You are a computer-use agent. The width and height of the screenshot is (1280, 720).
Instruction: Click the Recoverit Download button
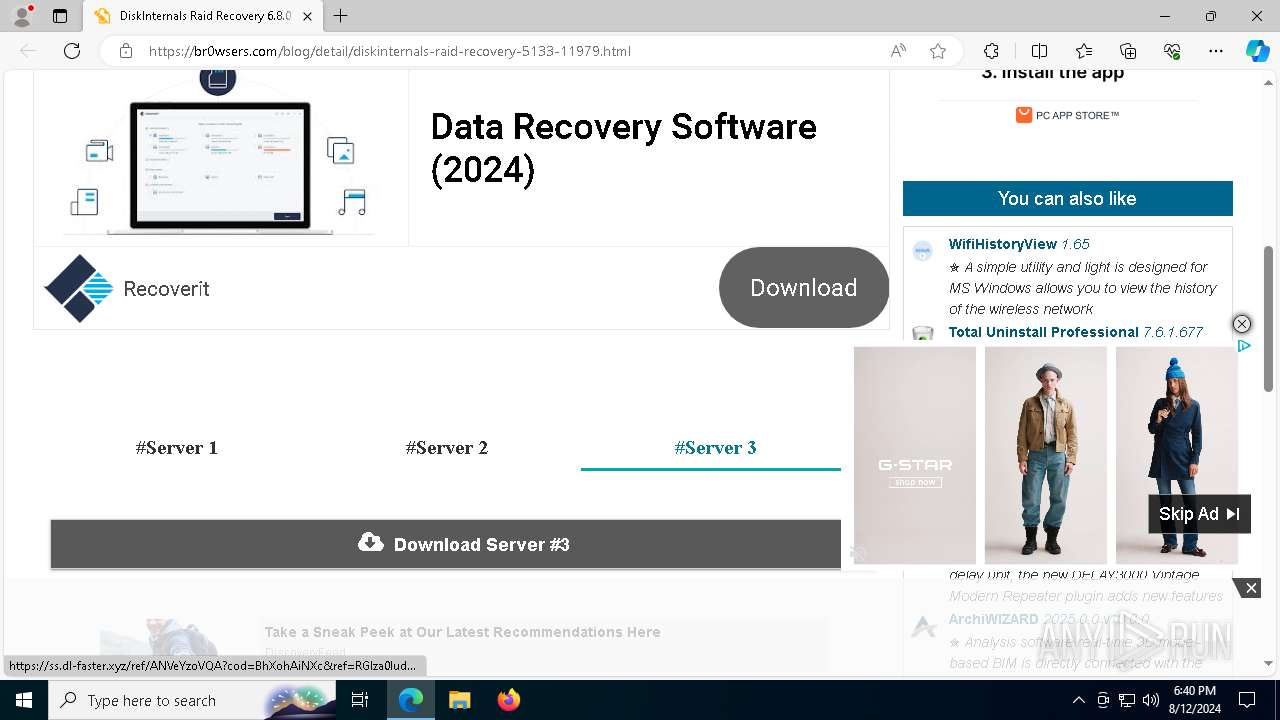point(804,288)
